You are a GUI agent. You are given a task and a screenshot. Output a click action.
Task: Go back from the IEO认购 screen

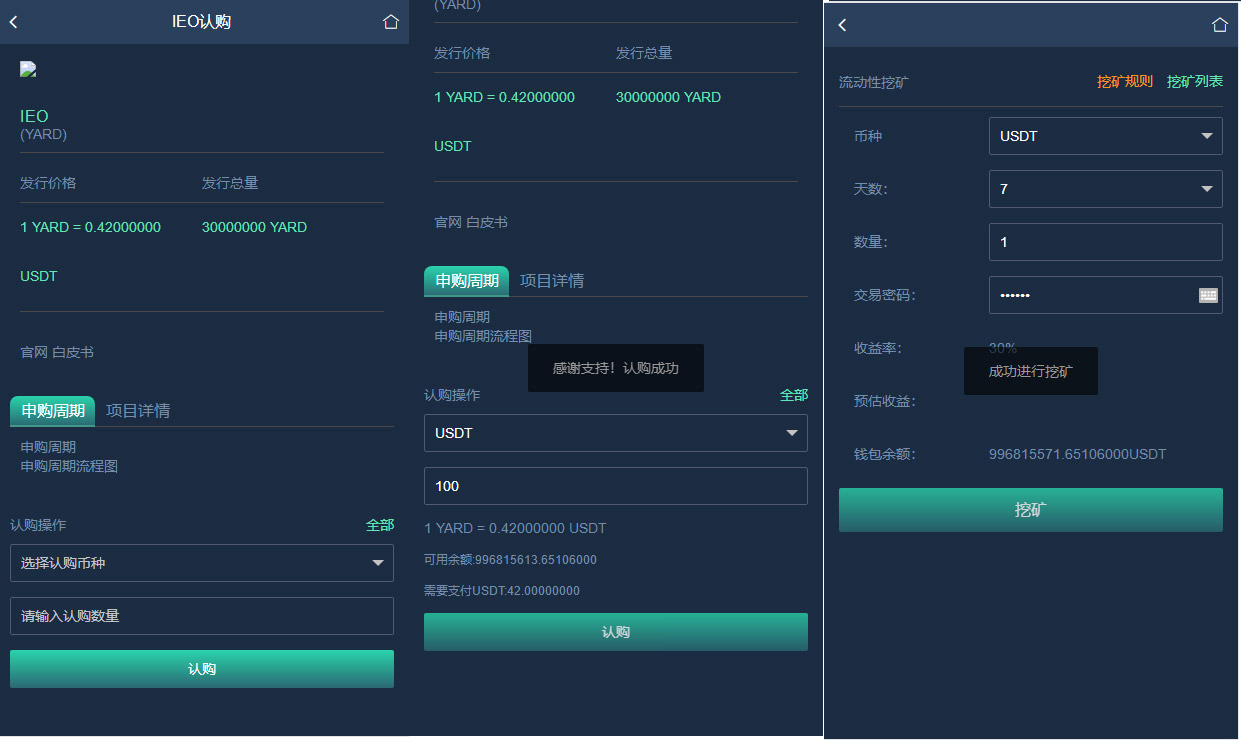click(14, 22)
